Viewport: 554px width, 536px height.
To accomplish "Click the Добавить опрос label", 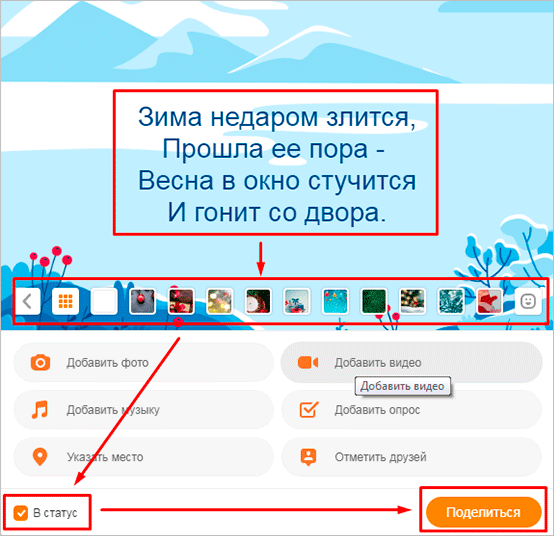I will pos(377,410).
